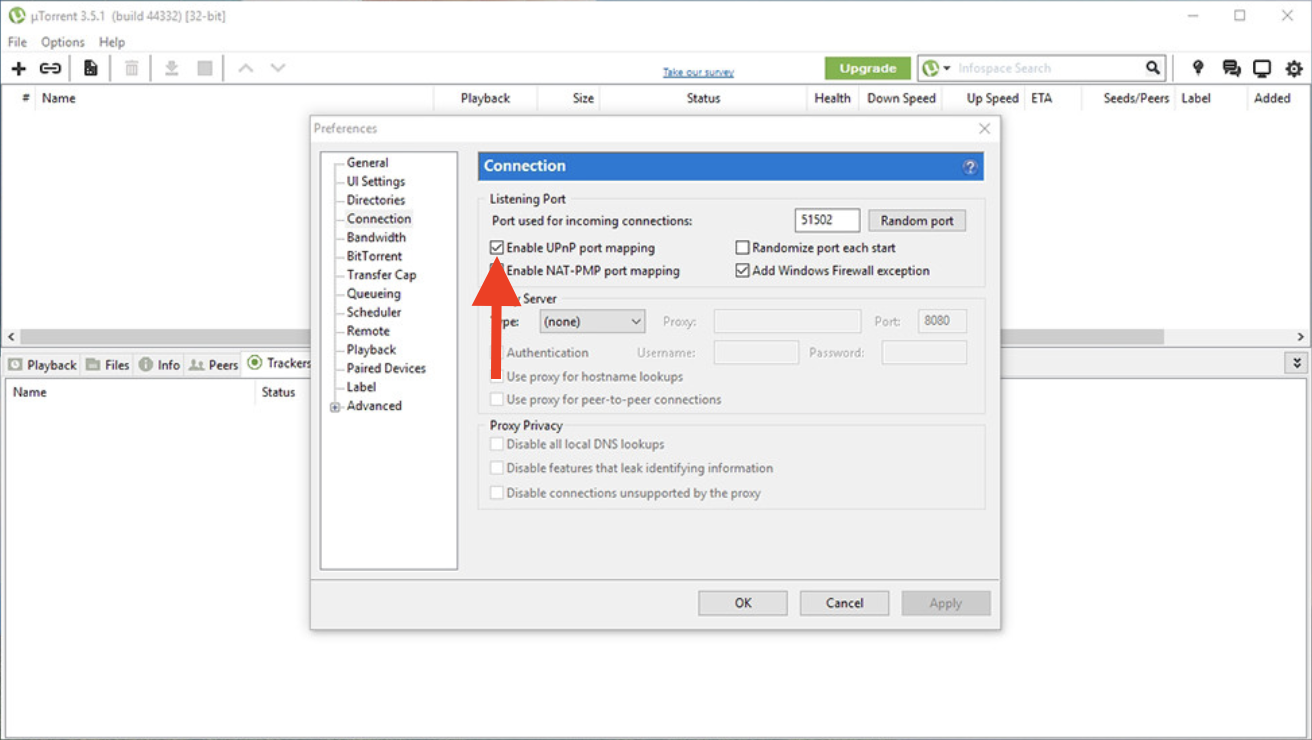Toggle Add Windows Firewall exception checkbox
The height and width of the screenshot is (740, 1312).
pos(742,270)
